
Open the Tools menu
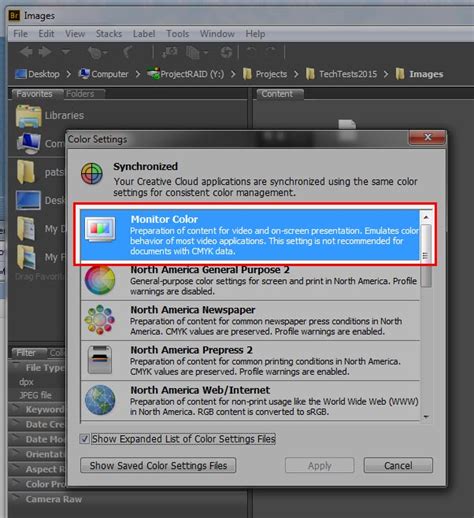click(x=177, y=34)
